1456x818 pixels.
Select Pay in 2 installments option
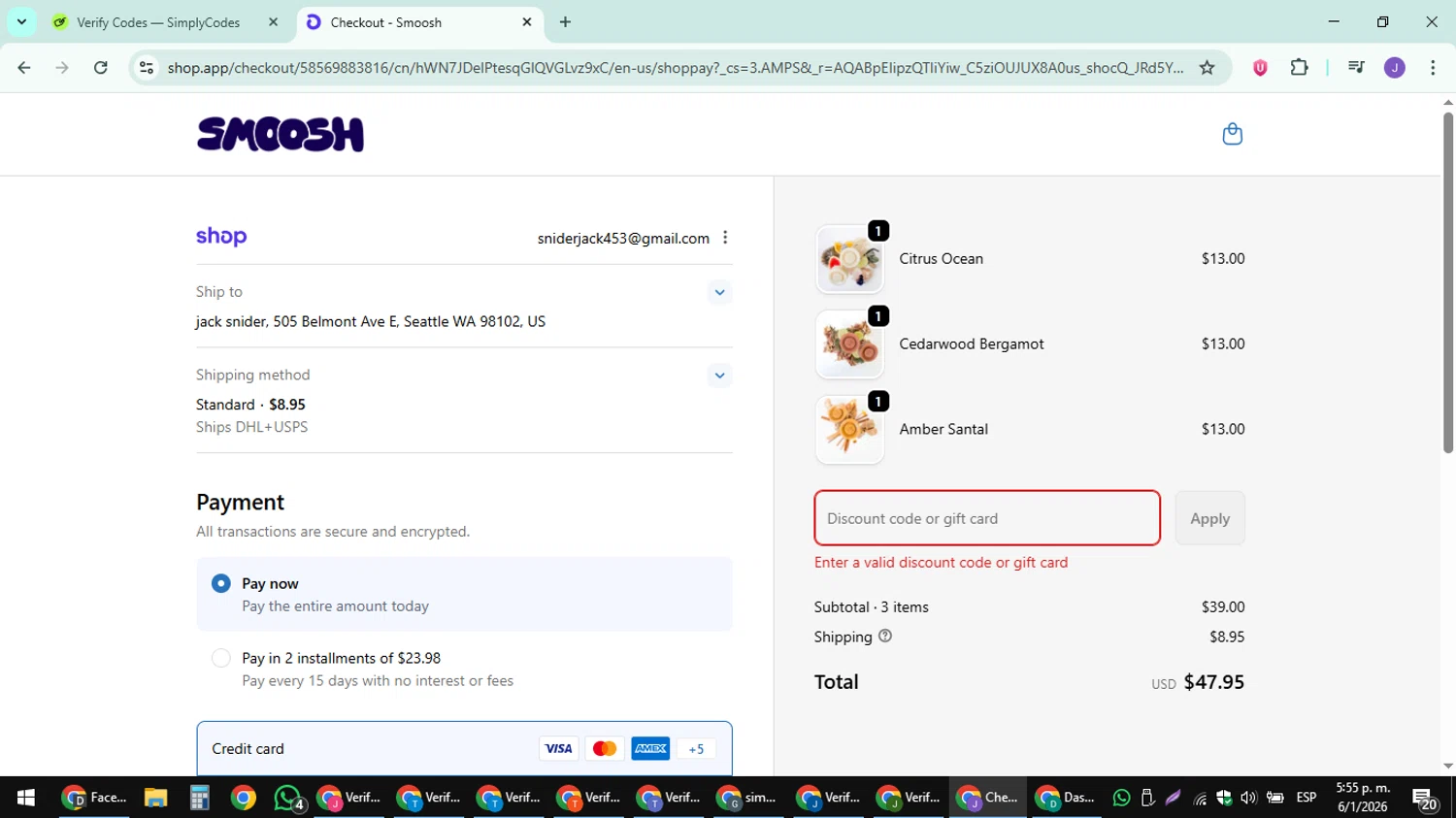pos(221,658)
